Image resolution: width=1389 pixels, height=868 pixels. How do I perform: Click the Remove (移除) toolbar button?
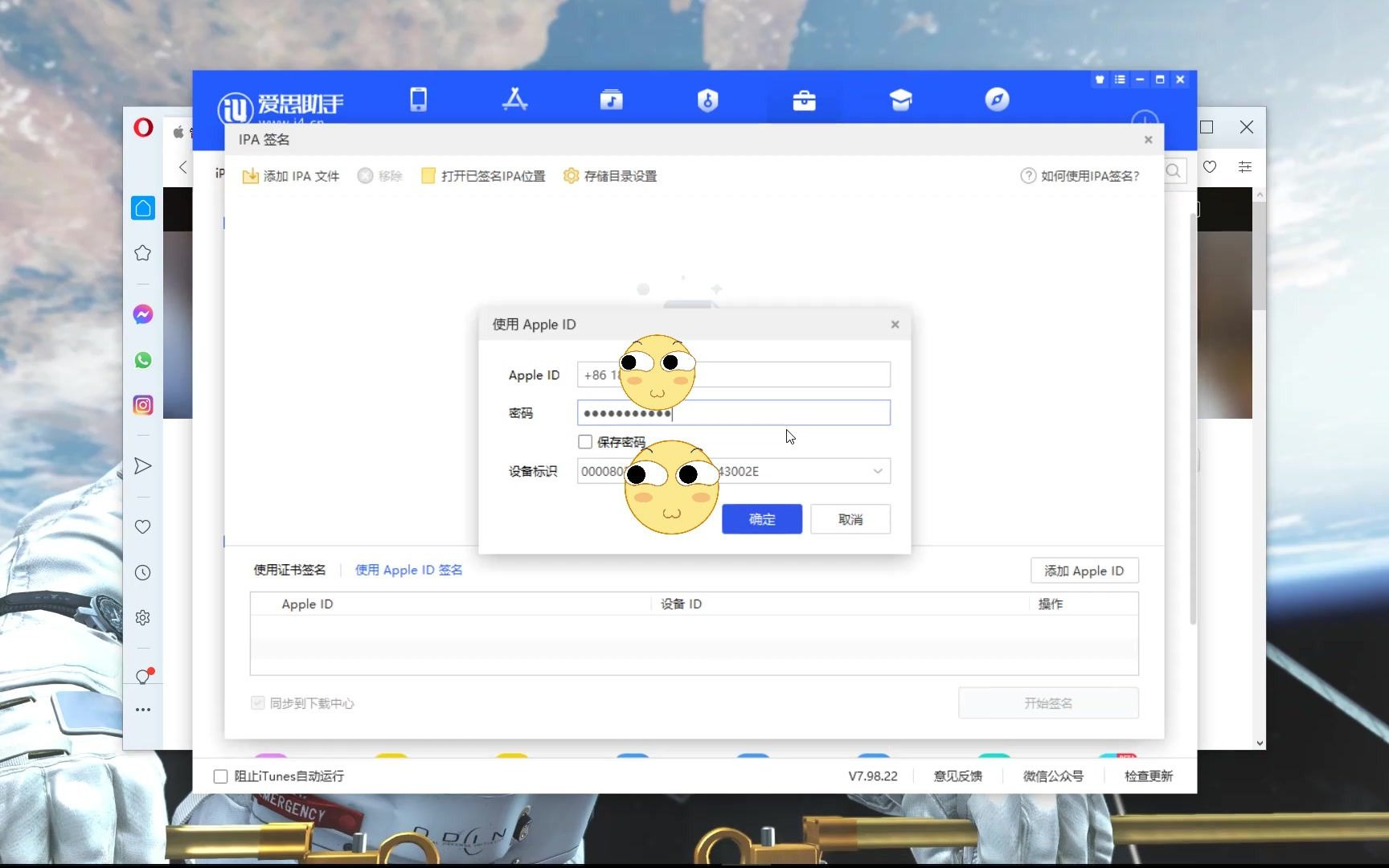(x=379, y=176)
